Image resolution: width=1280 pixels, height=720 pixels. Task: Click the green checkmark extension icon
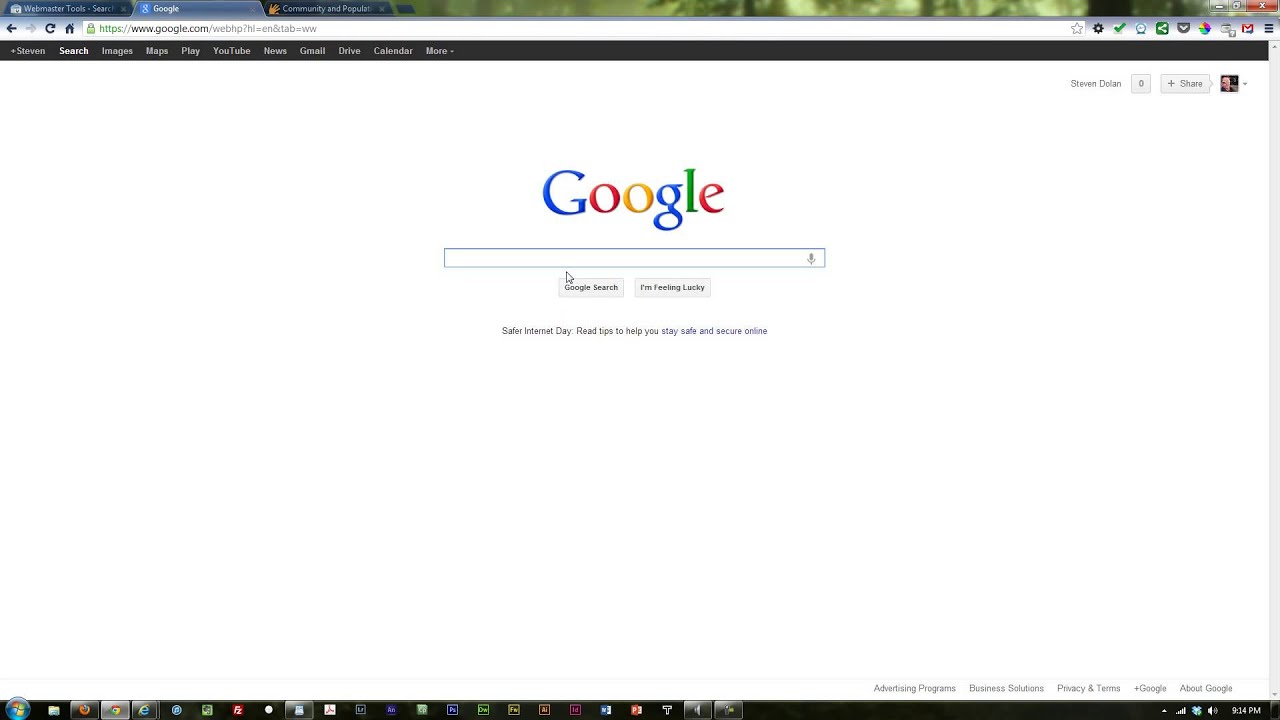point(1119,29)
